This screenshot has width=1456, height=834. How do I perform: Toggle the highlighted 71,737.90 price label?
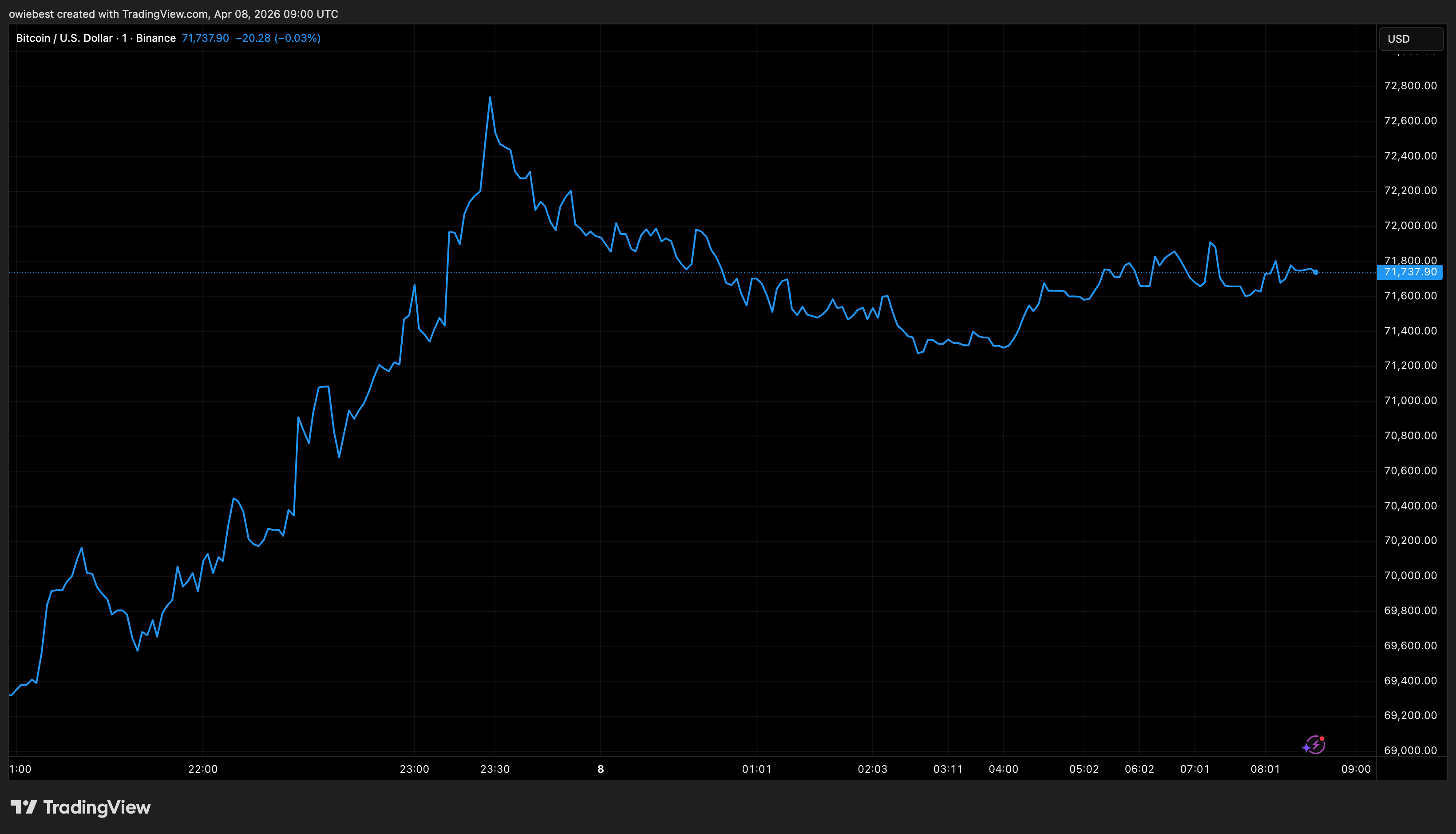point(1410,272)
